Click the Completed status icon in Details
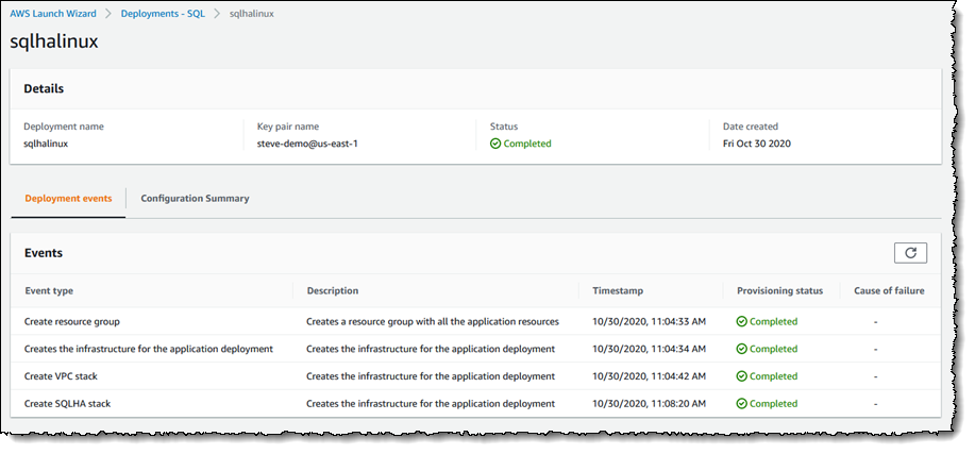Image resolution: width=977 pixels, height=454 pixels. [x=495, y=144]
